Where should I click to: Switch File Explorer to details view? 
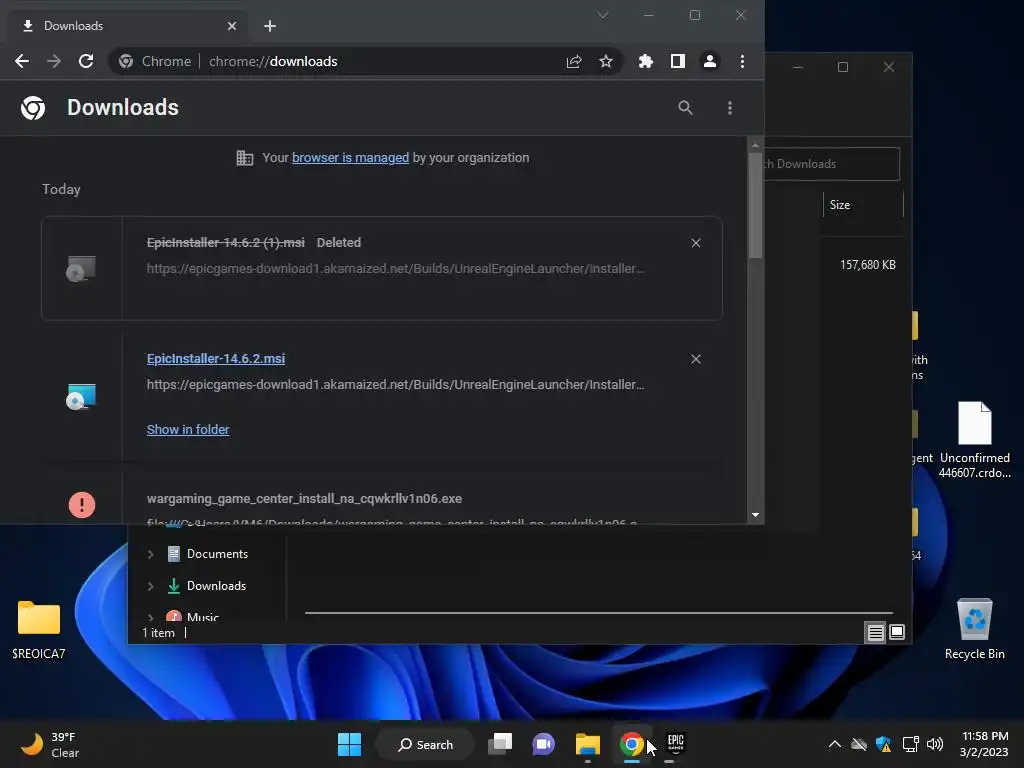point(875,632)
